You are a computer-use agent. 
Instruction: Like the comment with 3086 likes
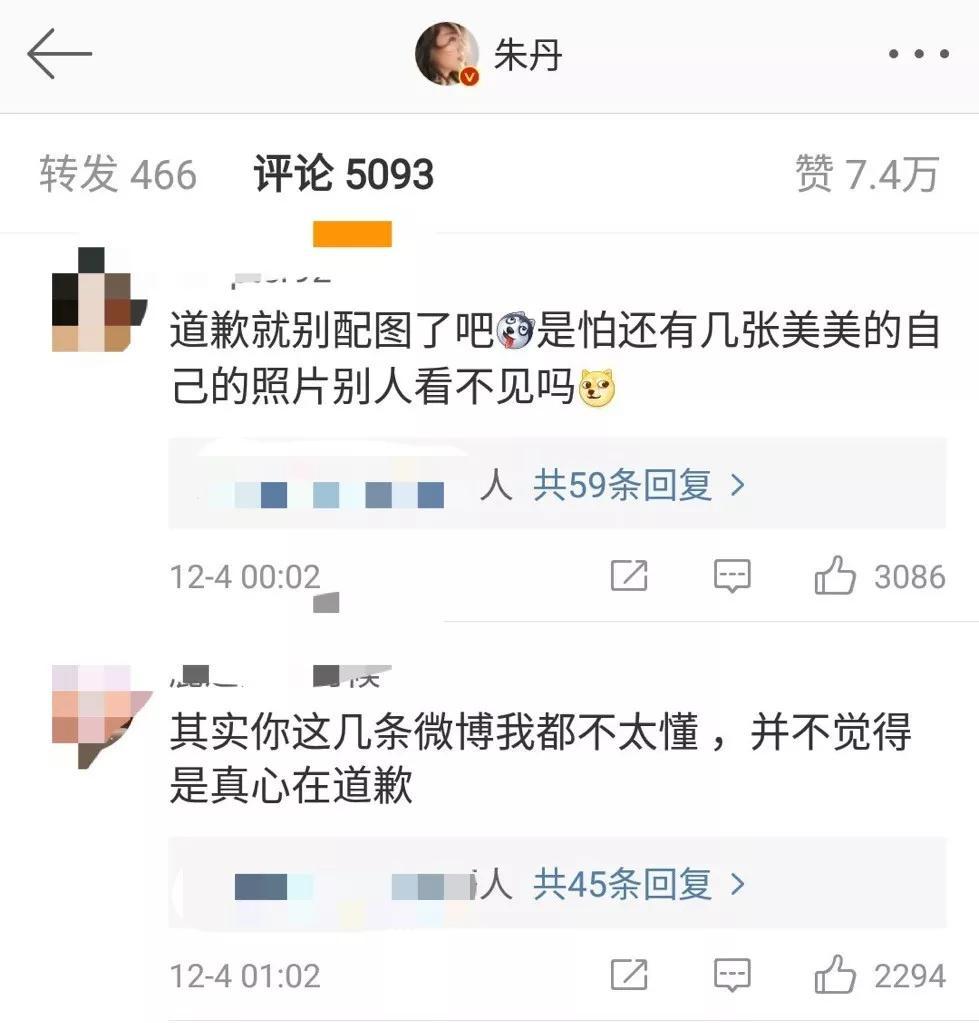point(834,576)
